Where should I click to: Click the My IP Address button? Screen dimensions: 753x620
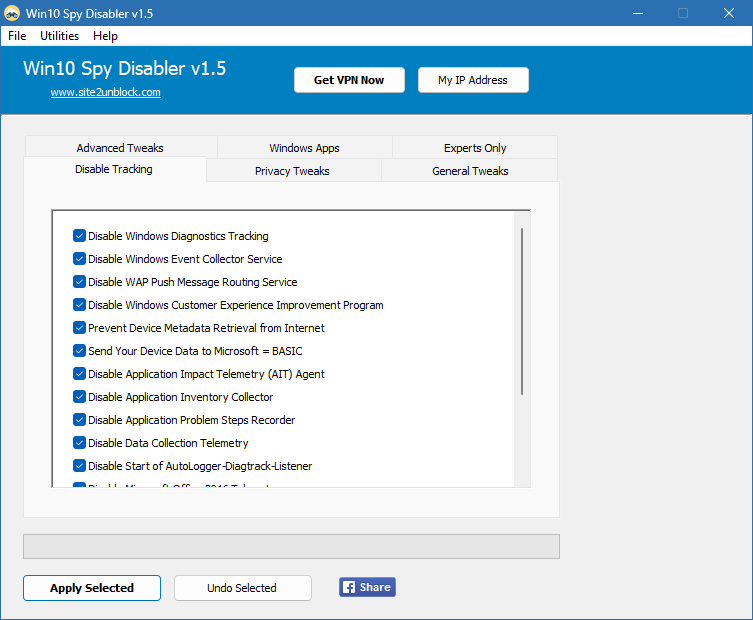coord(473,80)
